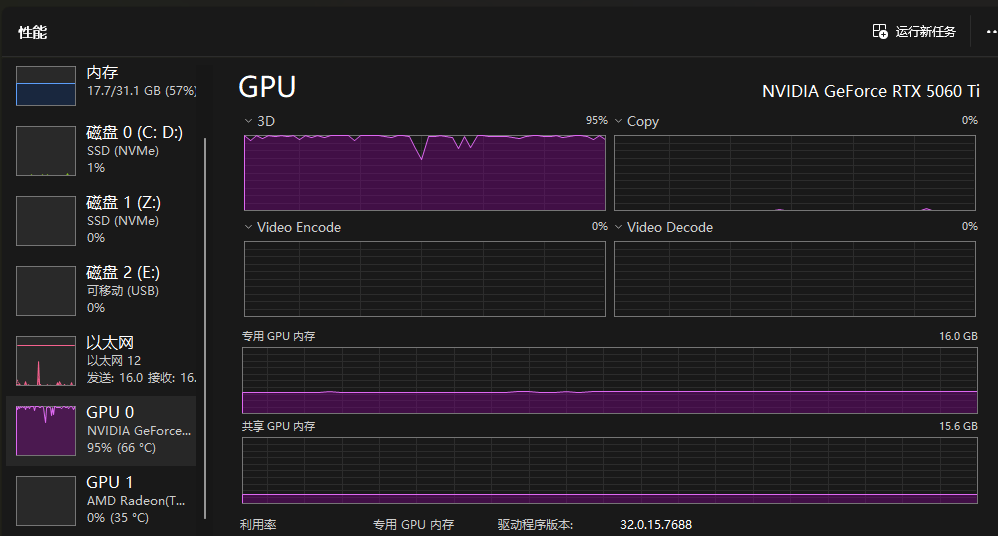The image size is (998, 536).
Task: Click the Video Decode graph area
Action: (795, 279)
